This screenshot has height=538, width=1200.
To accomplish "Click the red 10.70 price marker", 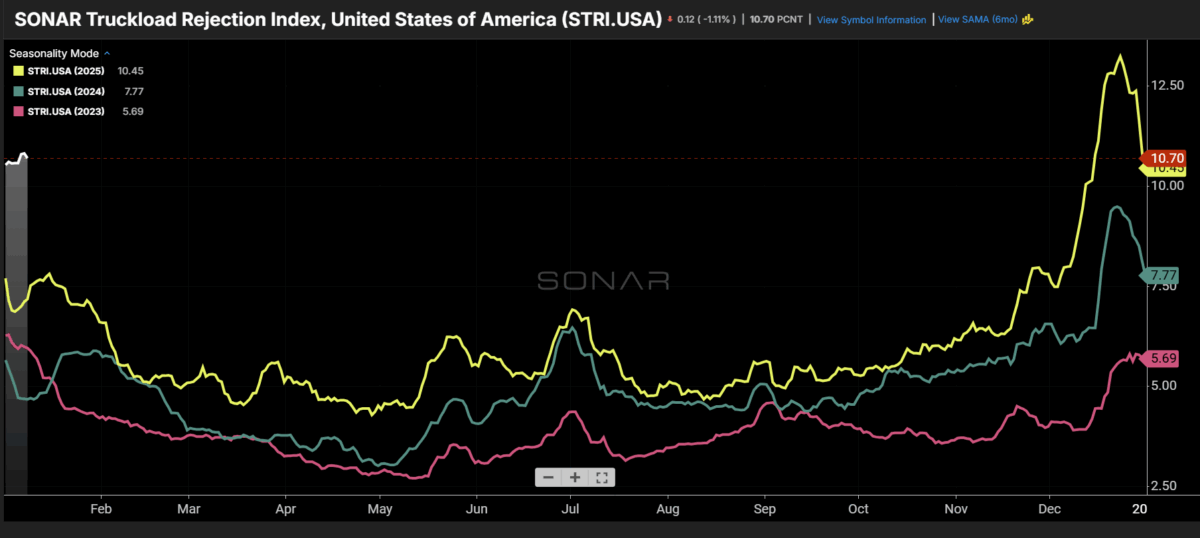I will pos(1166,158).
